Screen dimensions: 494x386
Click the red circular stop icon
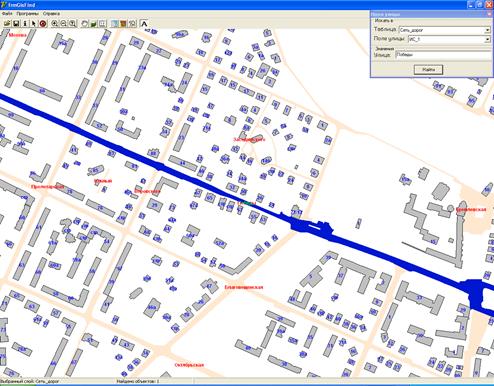pos(43,23)
